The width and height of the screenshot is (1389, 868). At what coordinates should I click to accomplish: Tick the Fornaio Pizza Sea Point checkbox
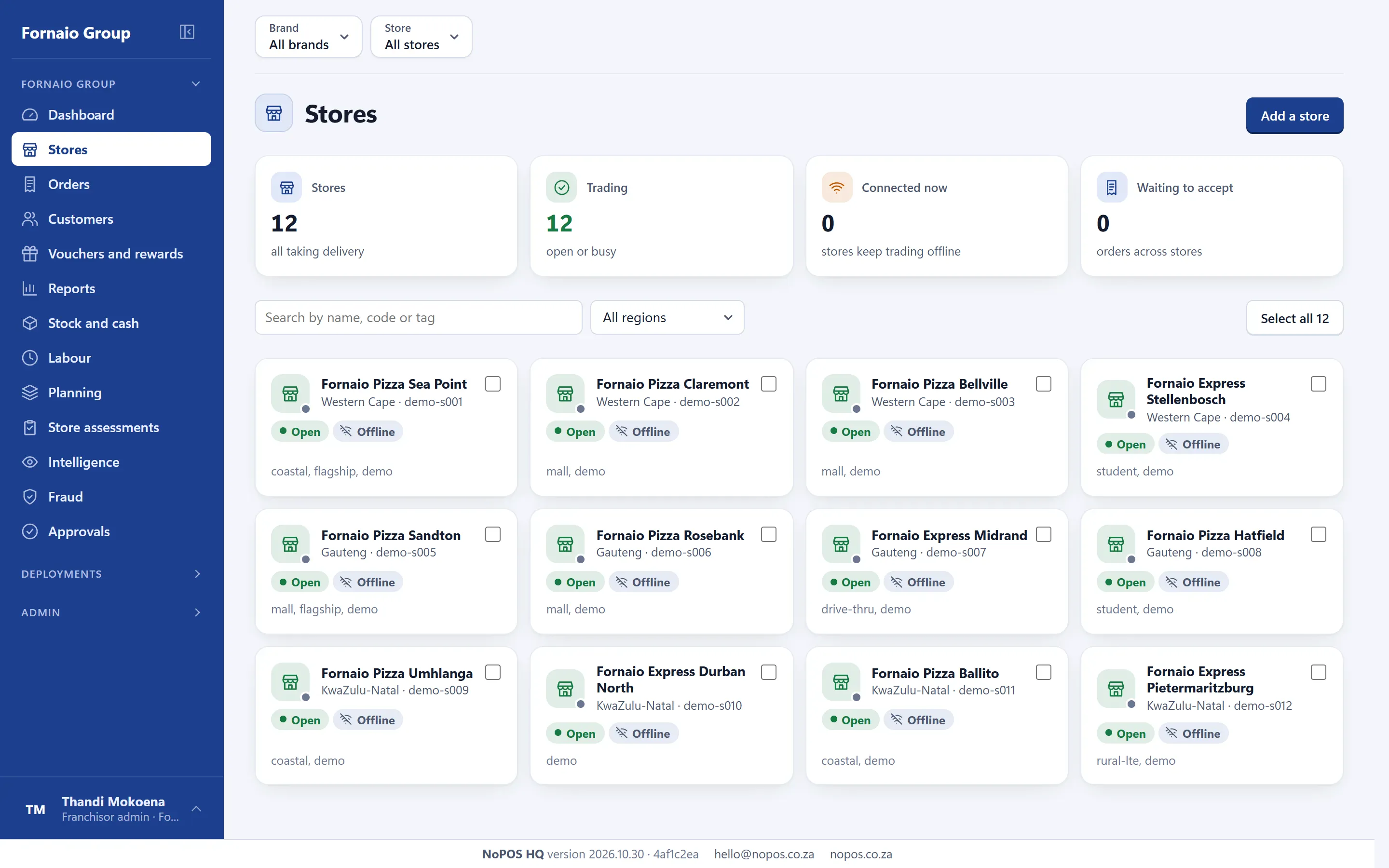[493, 383]
